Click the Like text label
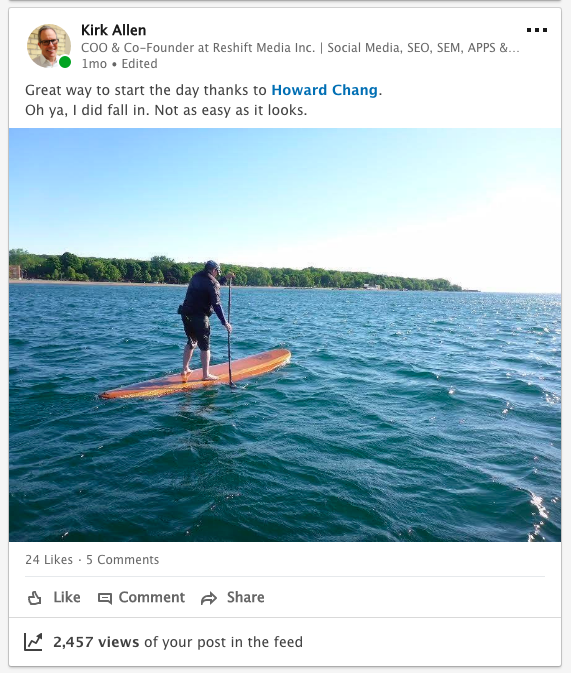This screenshot has height=673, width=571. [x=67, y=597]
